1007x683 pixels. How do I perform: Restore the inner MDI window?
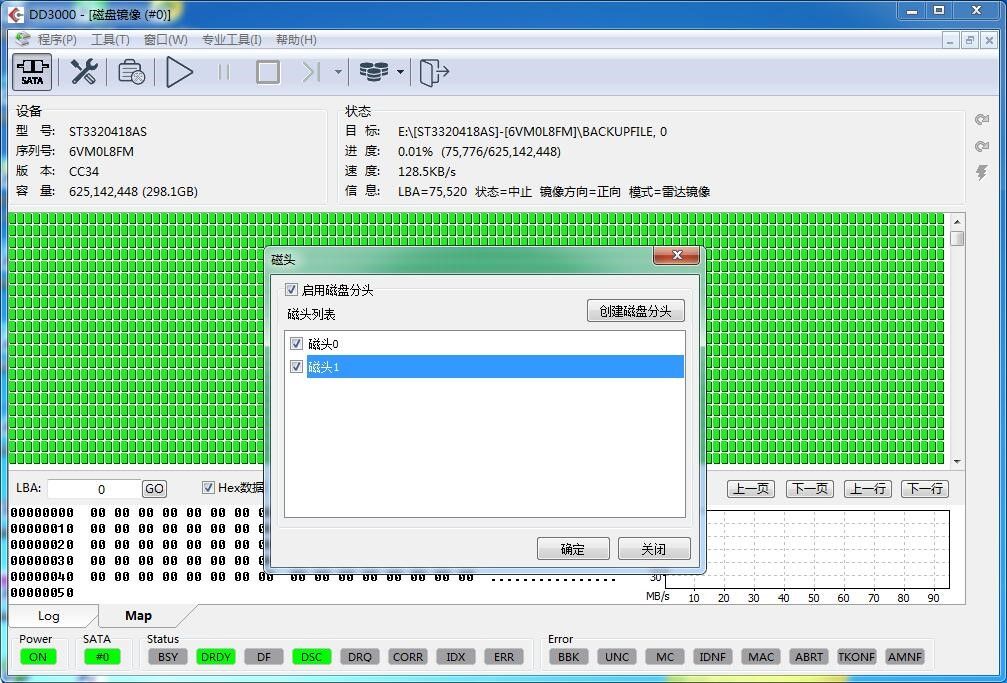(970, 40)
